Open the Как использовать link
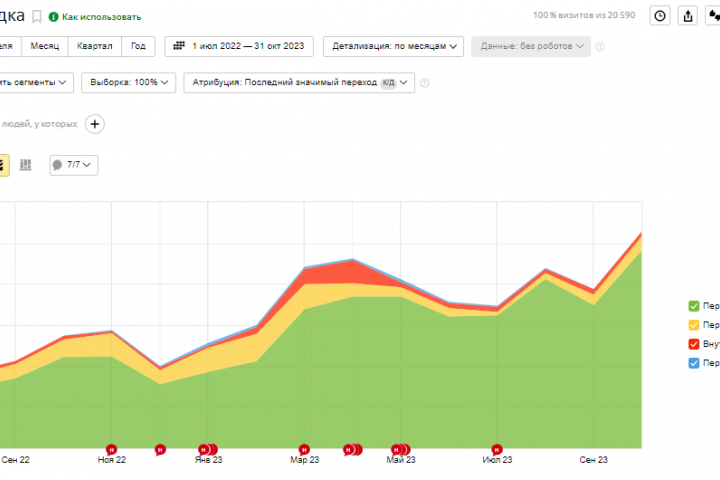Image resolution: width=720 pixels, height=480 pixels. pos(101,17)
